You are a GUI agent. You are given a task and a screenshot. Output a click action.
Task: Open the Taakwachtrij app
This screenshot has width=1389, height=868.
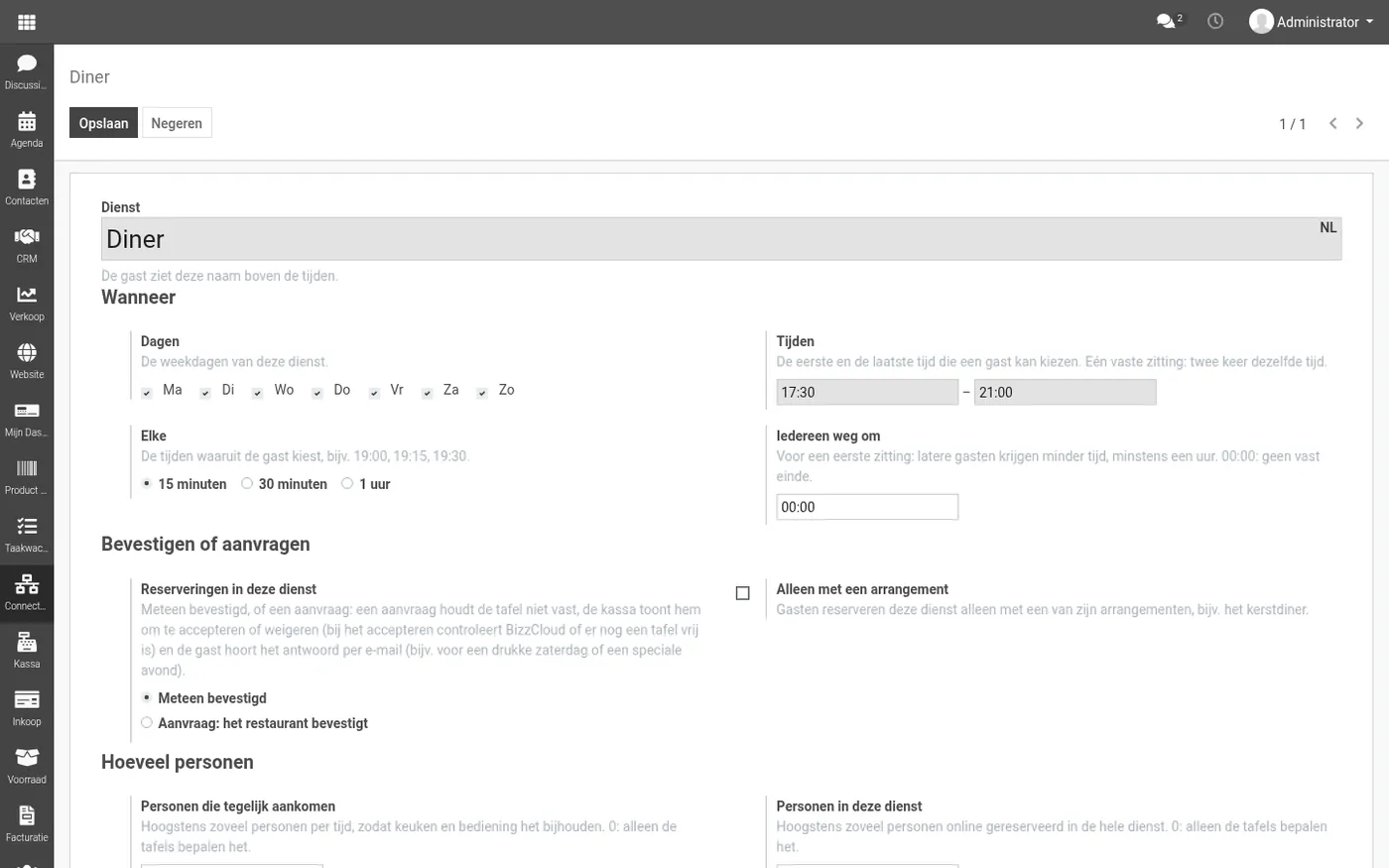coord(27,535)
